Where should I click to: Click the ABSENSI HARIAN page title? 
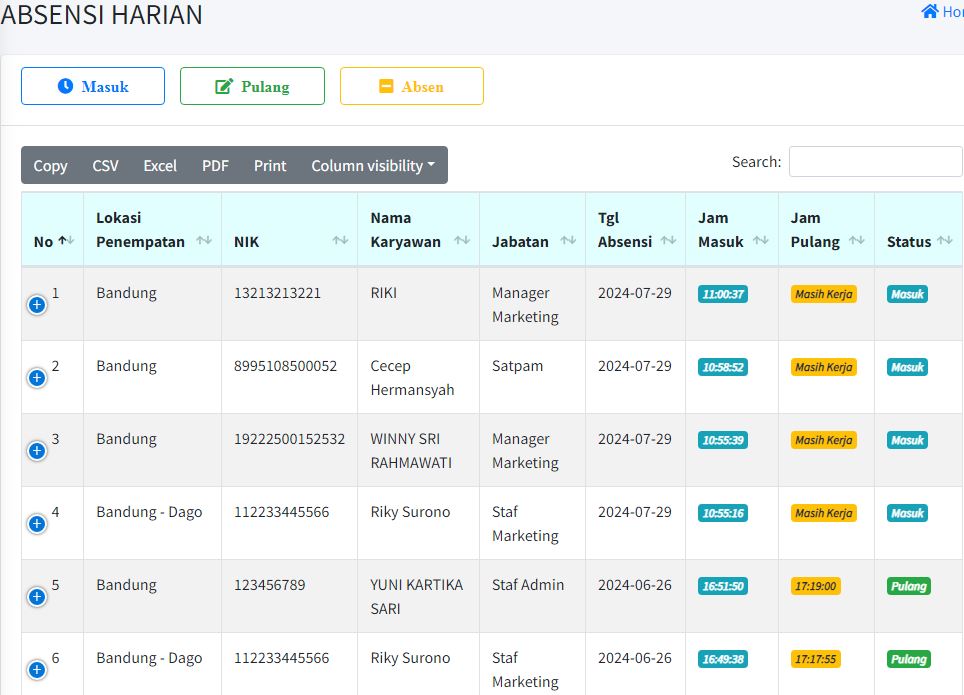(101, 15)
